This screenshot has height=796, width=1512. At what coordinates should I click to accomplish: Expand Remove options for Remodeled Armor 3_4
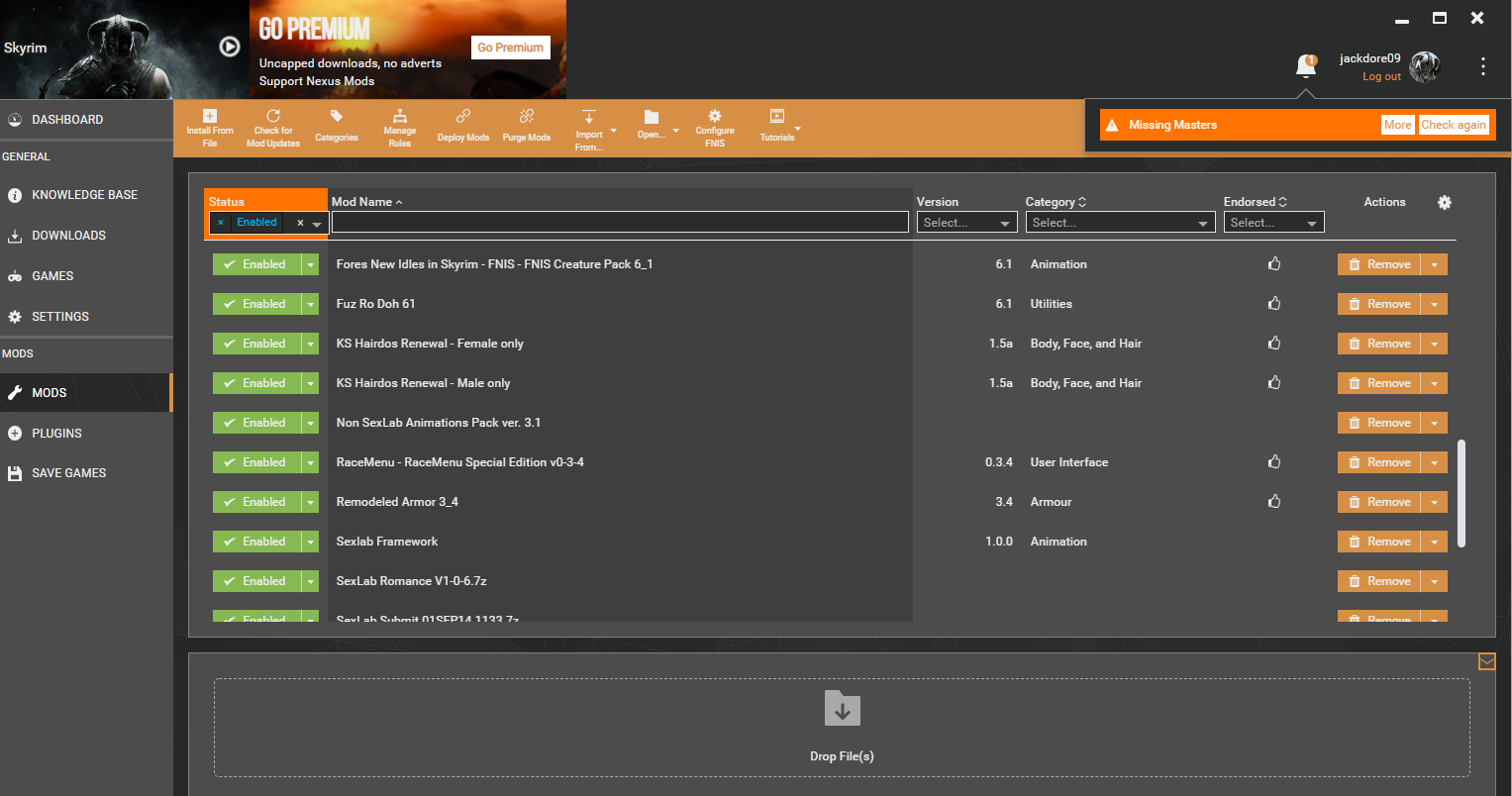pyautogui.click(x=1434, y=502)
